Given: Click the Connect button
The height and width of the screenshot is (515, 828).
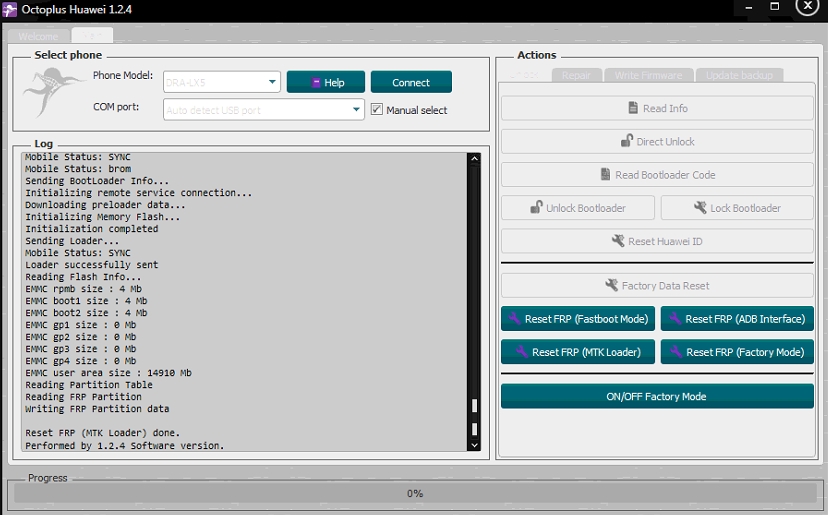Looking at the screenshot, I should tap(411, 82).
